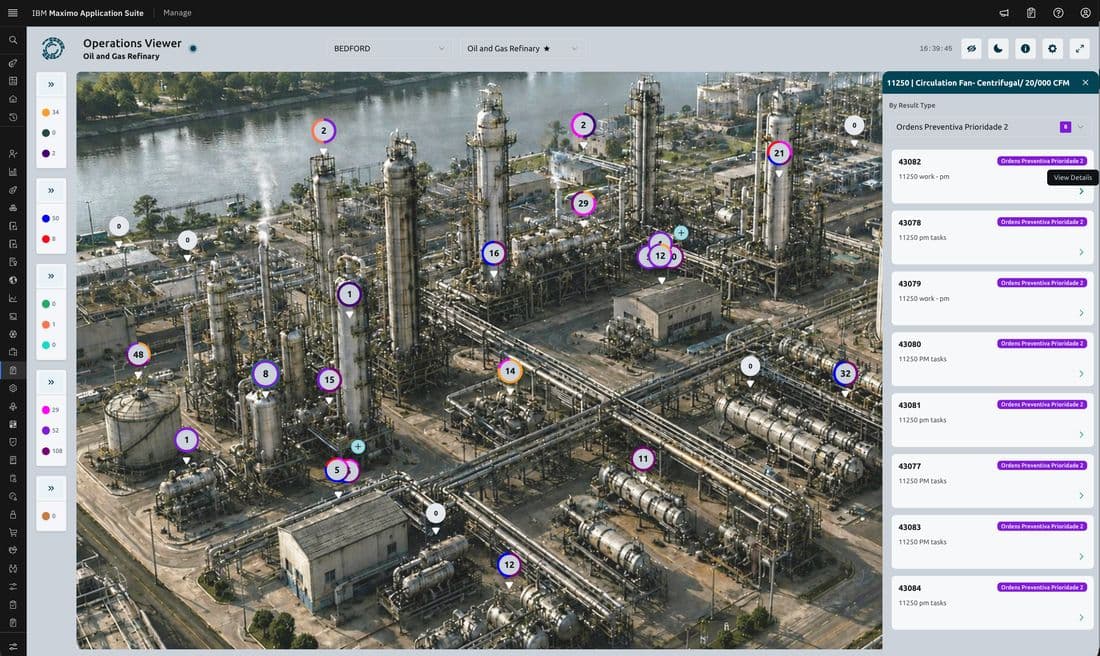This screenshot has width=1100, height=656.
Task: Click the Manage tab in the top bar
Action: tap(177, 13)
